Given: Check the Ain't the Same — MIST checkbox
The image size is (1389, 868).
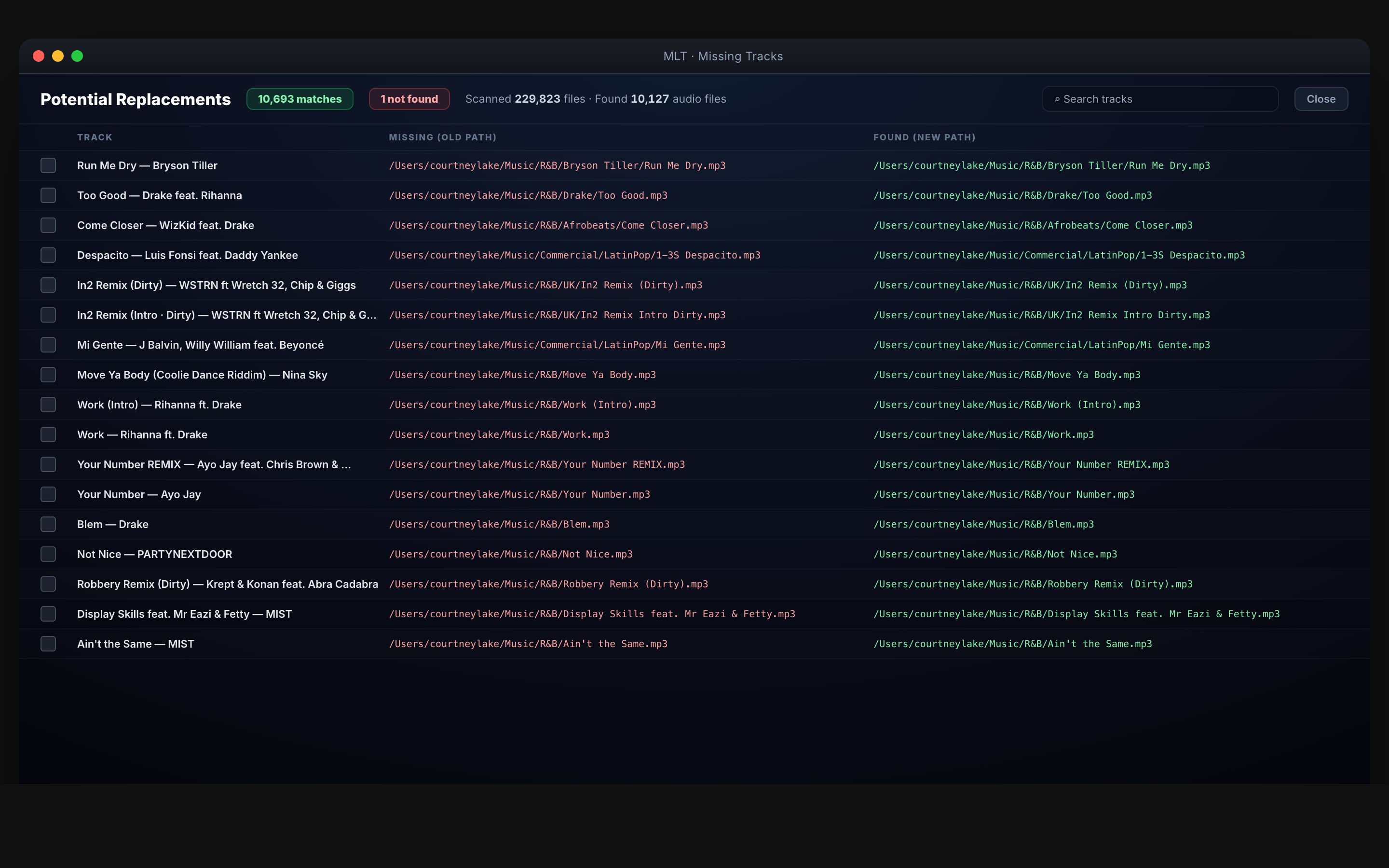Looking at the screenshot, I should 48,643.
